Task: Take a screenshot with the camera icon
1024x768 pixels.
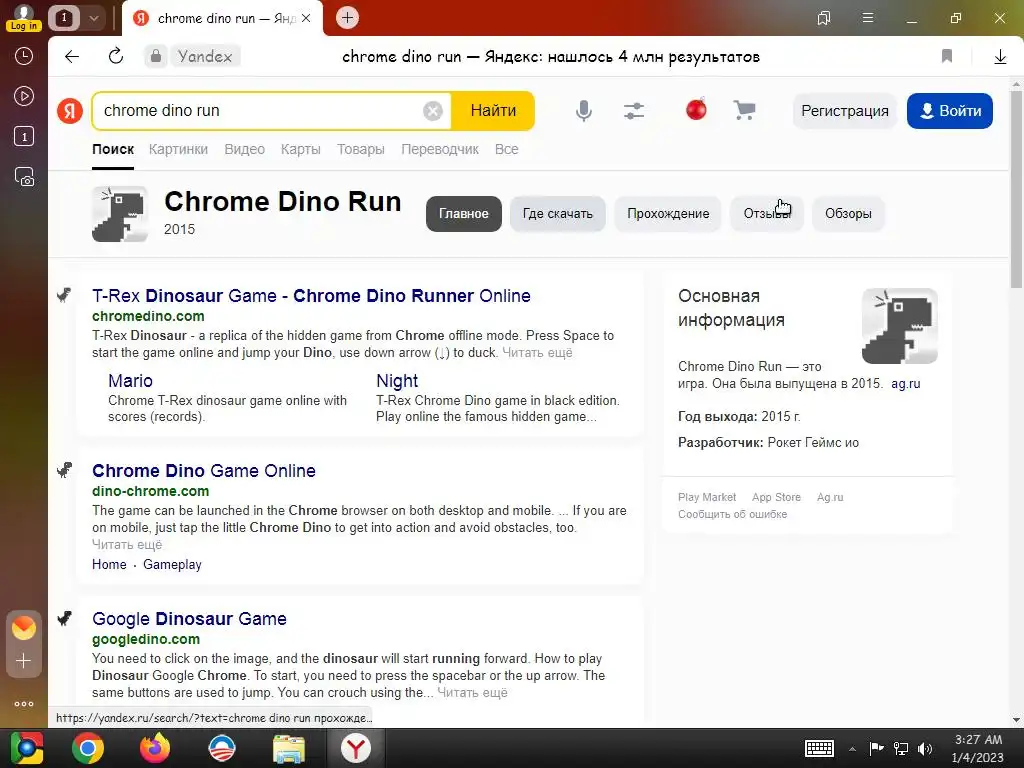Action: 24,177
